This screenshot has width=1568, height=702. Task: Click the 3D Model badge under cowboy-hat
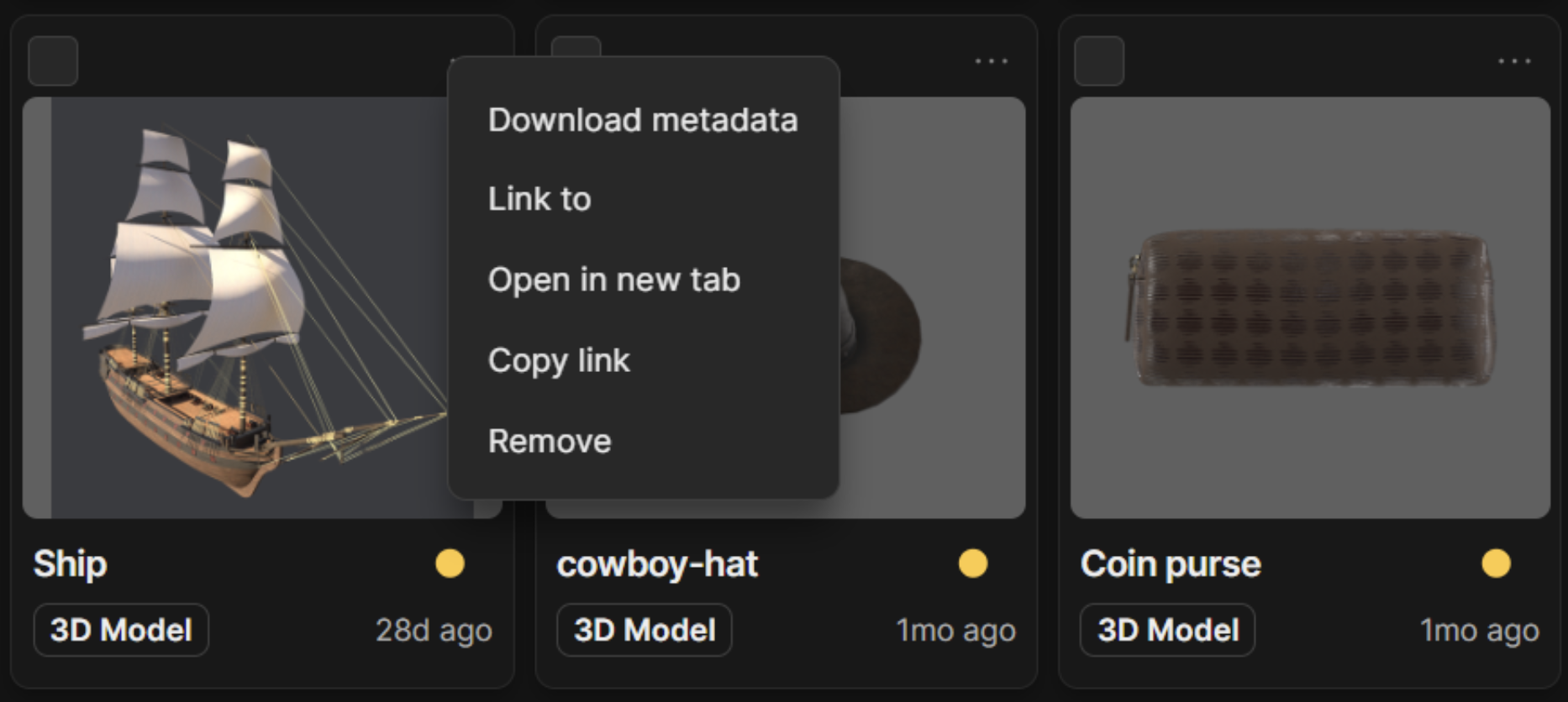click(x=644, y=631)
